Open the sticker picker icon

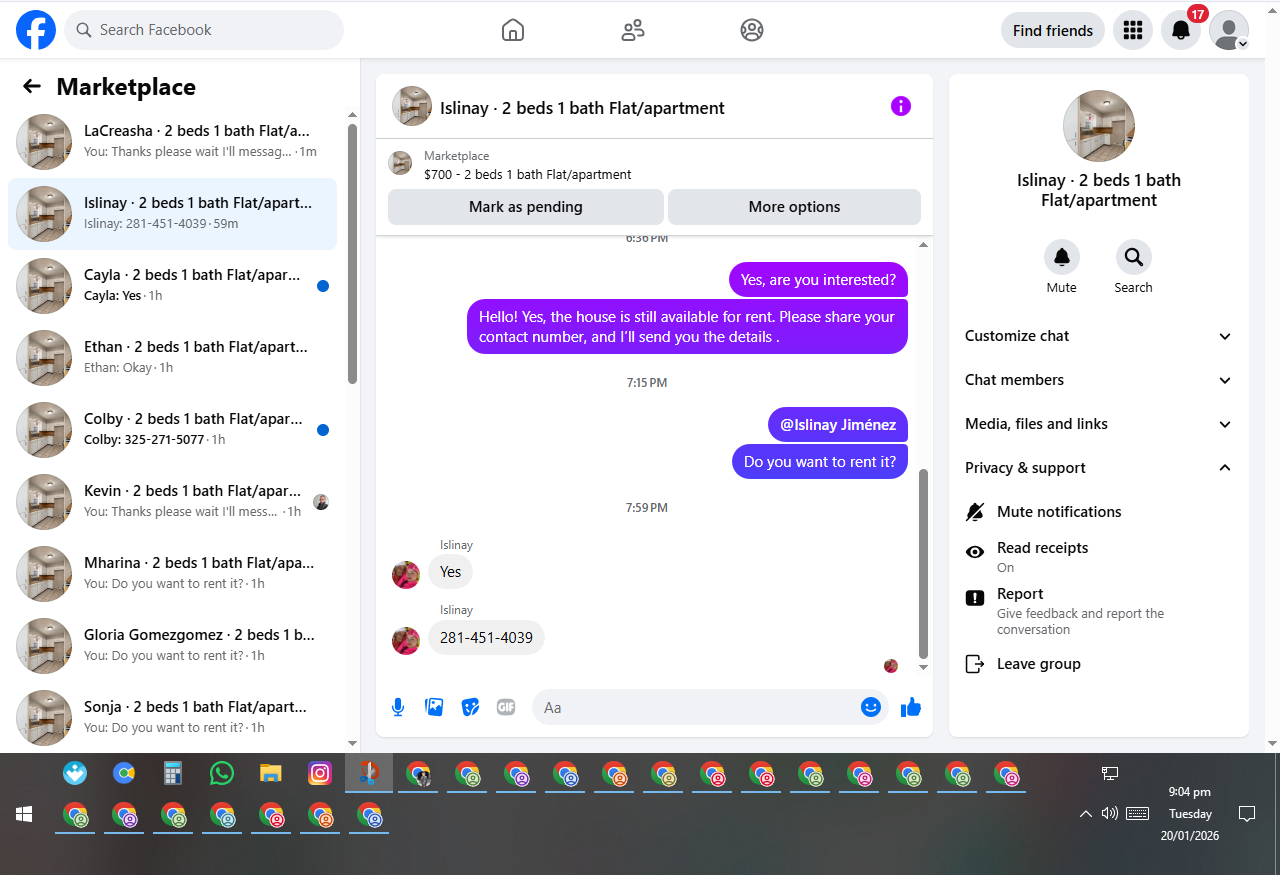point(470,707)
